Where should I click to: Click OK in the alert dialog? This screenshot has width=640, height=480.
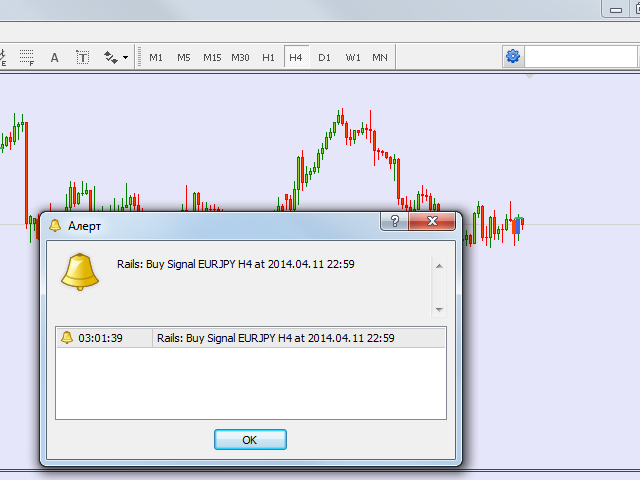click(250, 440)
